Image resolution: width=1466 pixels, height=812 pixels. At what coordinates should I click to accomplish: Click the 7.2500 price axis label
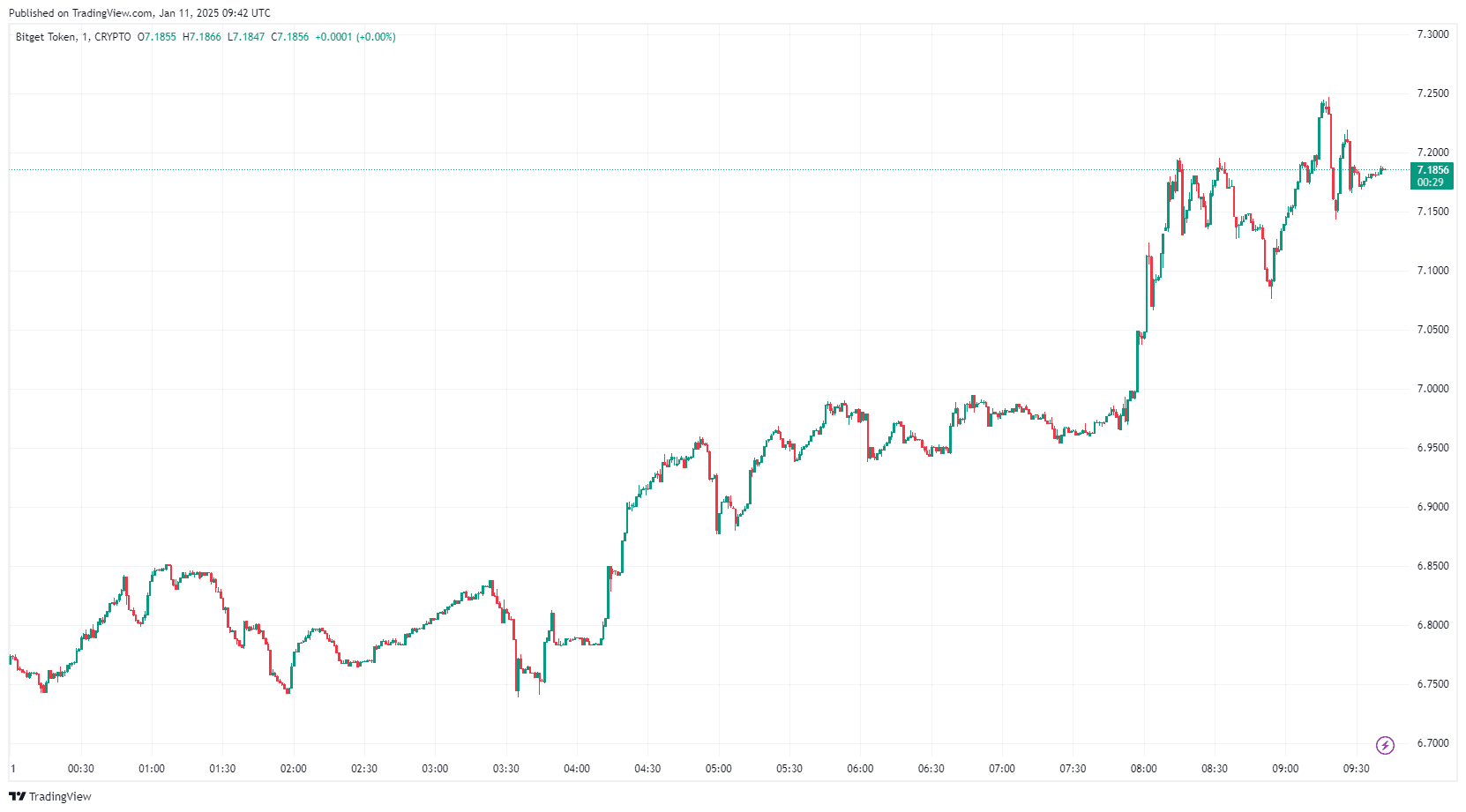[x=1432, y=93]
